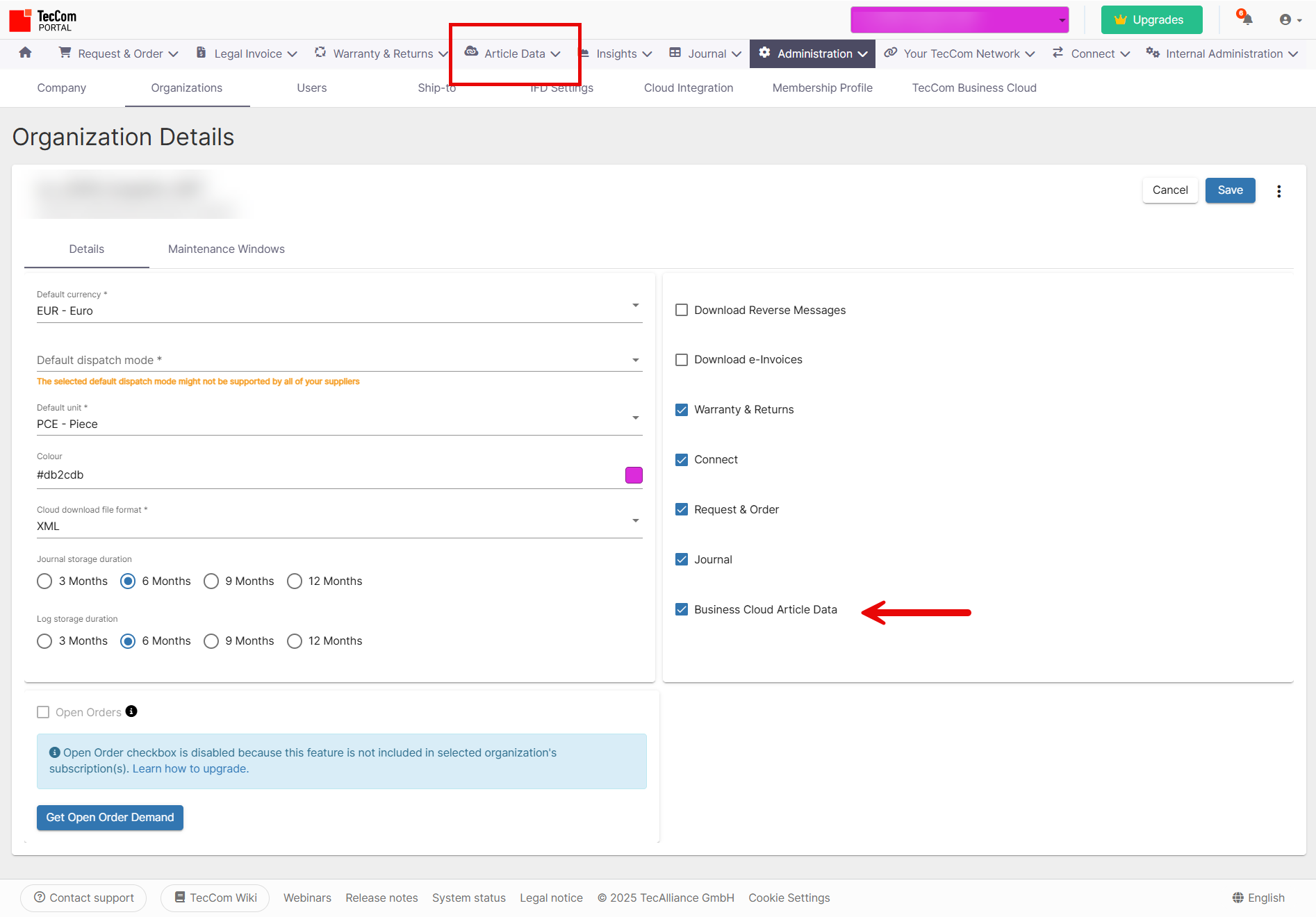Click the three-dot more options icon
Viewport: 1316px width, 917px height.
1278,191
